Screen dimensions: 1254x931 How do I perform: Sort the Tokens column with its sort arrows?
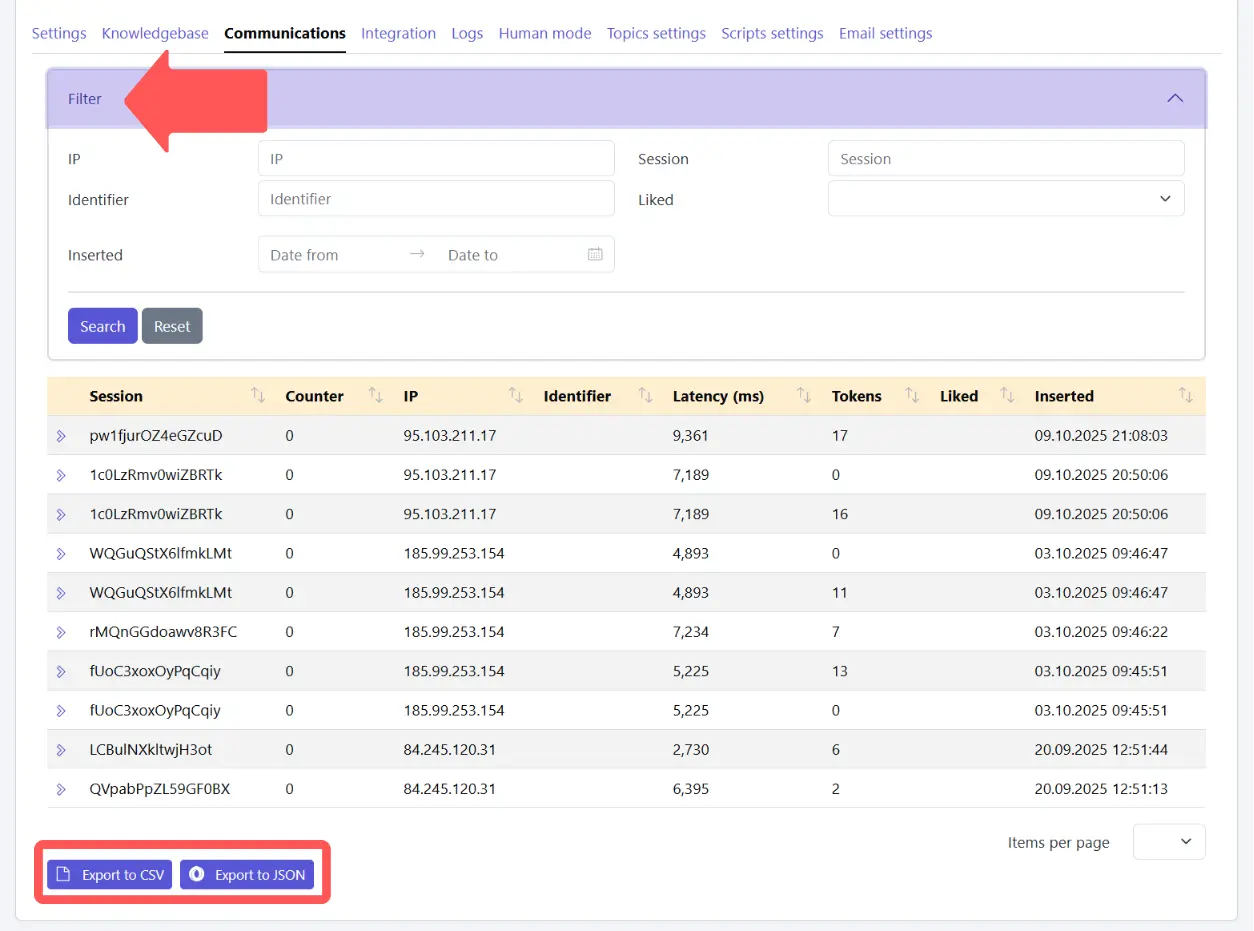point(910,395)
